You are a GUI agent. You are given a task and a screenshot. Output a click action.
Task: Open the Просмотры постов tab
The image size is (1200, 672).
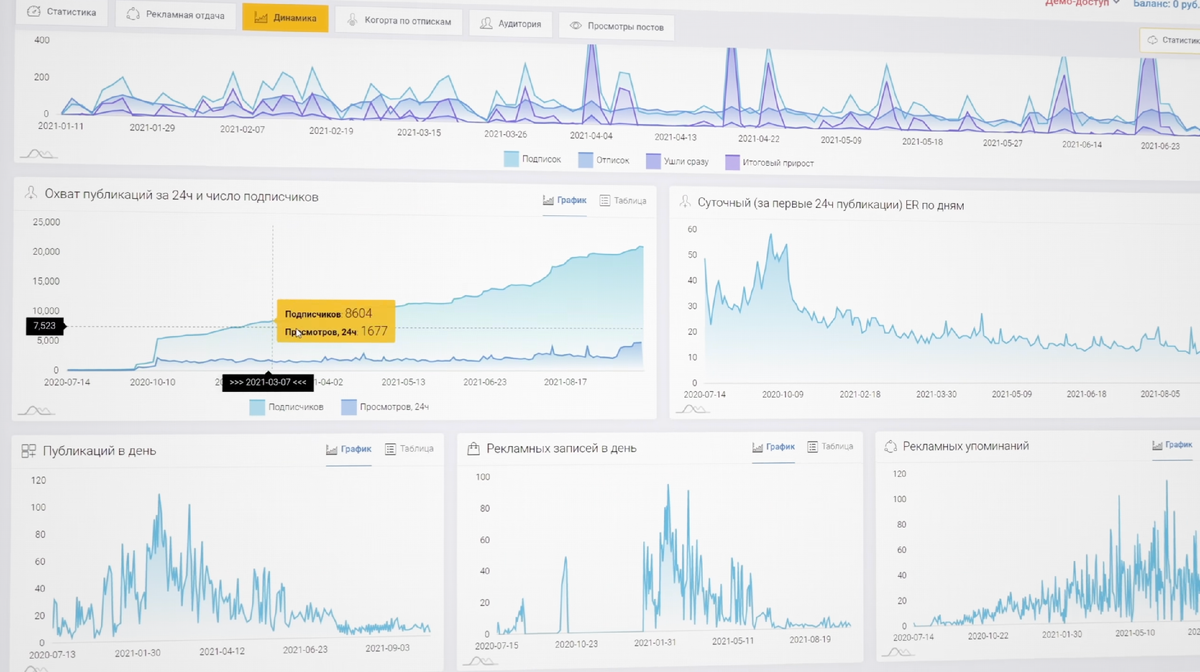pyautogui.click(x=616, y=27)
